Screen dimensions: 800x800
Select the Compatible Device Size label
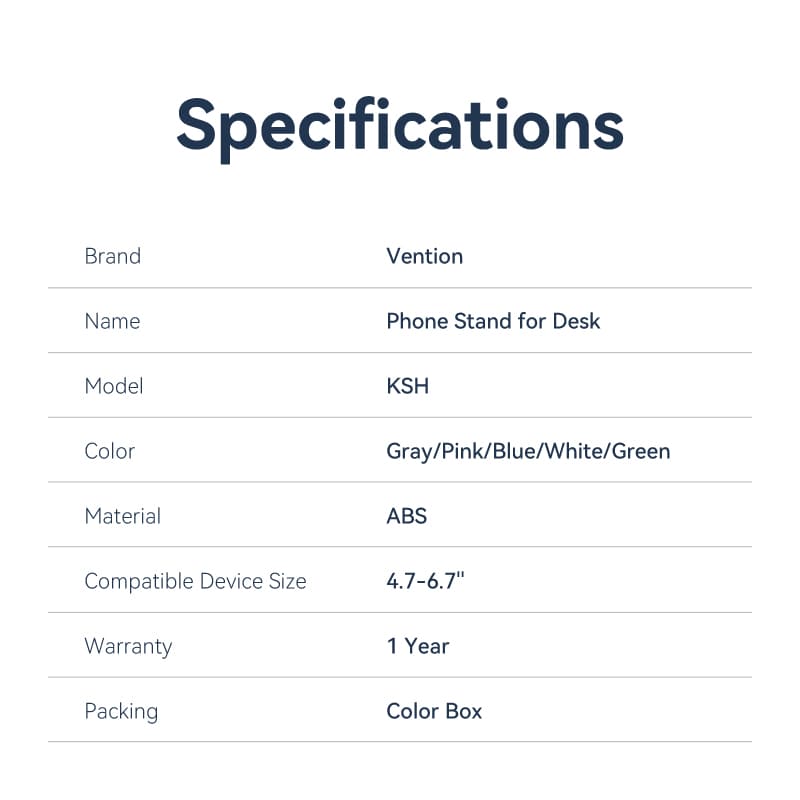(x=195, y=581)
